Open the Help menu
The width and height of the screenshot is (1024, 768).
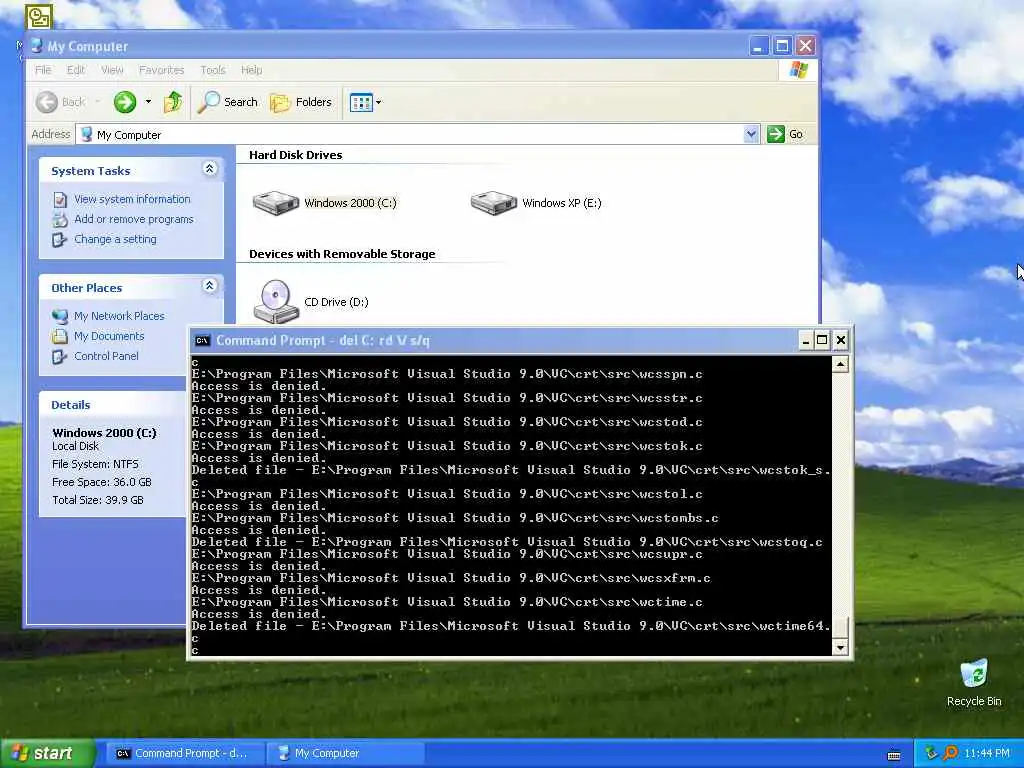click(251, 70)
